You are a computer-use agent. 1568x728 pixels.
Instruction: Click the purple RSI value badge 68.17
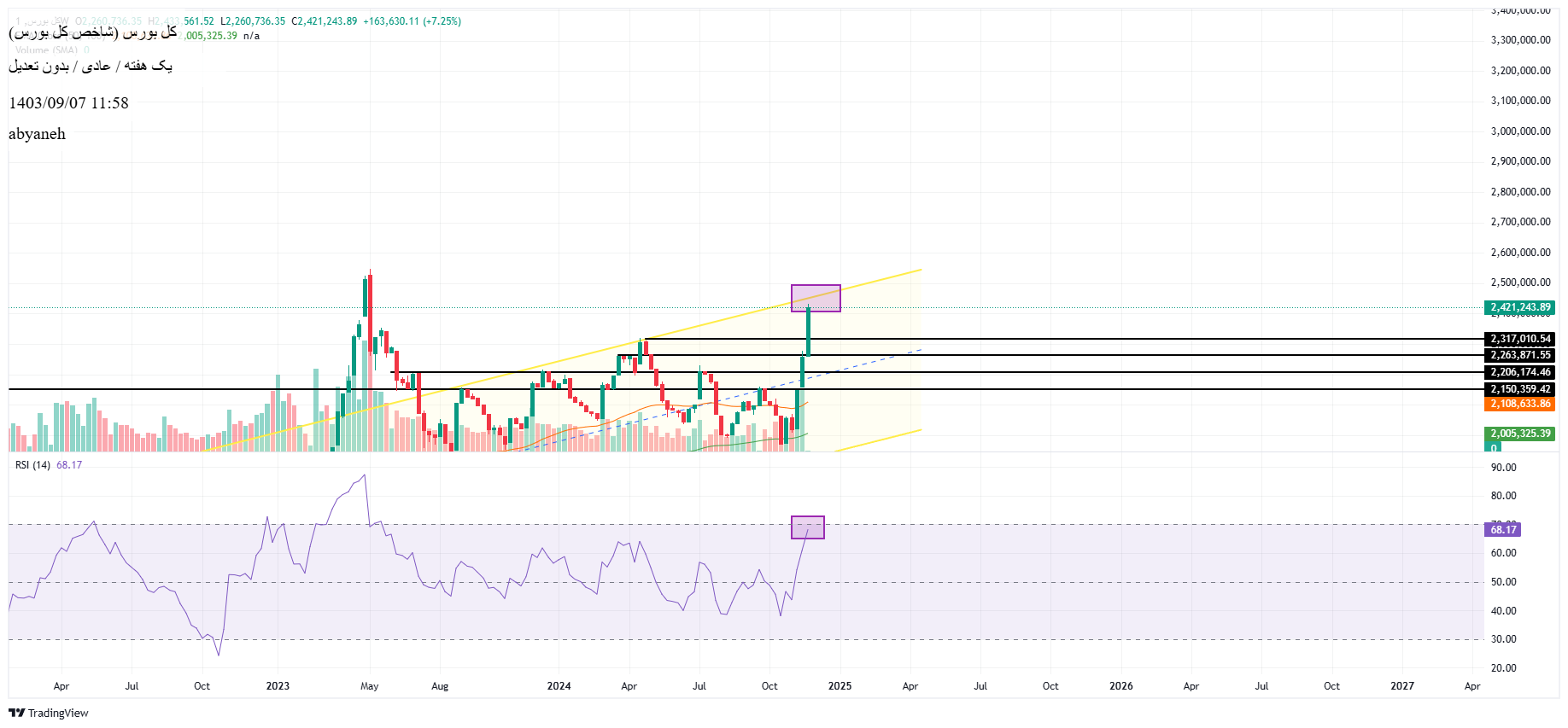point(1503,530)
